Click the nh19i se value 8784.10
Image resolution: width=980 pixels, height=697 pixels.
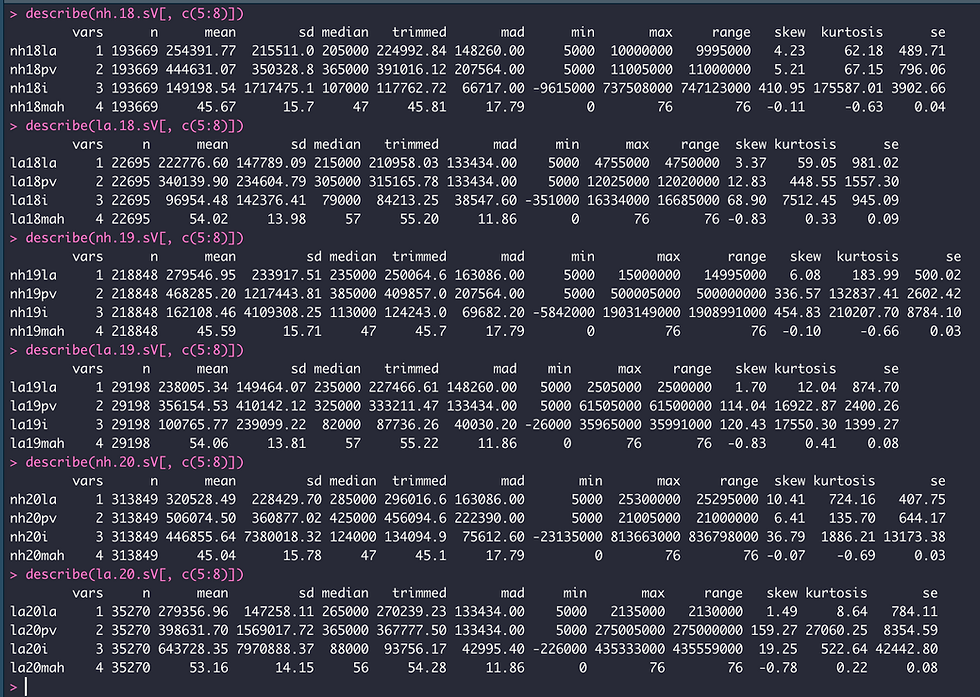tap(934, 313)
